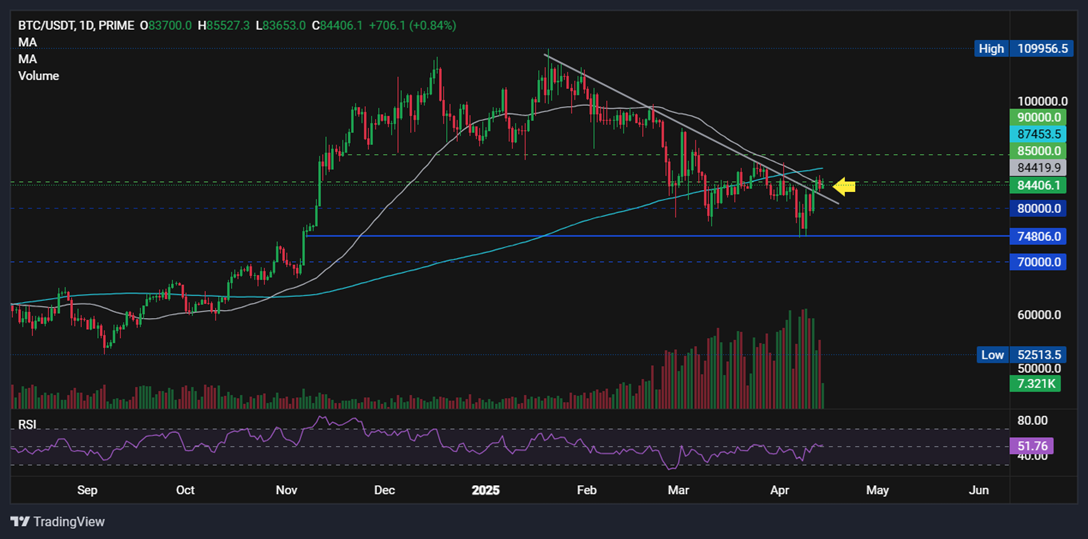The height and width of the screenshot is (539, 1088).
Task: Click the low value L83653.0
Action: tap(281, 26)
